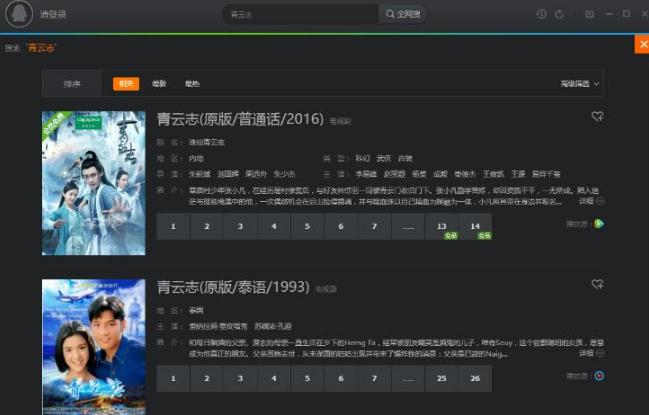649x415 pixels.
Task: Expand the 详情 details for the 2016 series synopsis
Action: tap(591, 201)
